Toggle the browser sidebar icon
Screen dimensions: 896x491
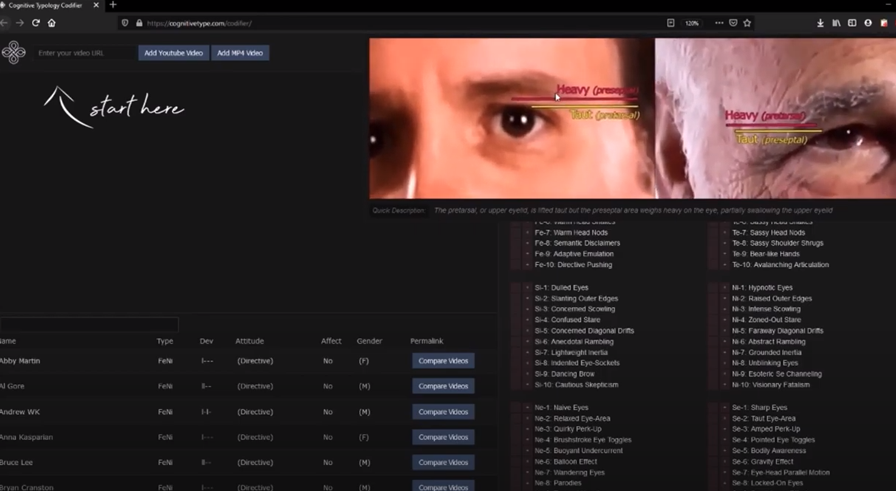coord(852,23)
